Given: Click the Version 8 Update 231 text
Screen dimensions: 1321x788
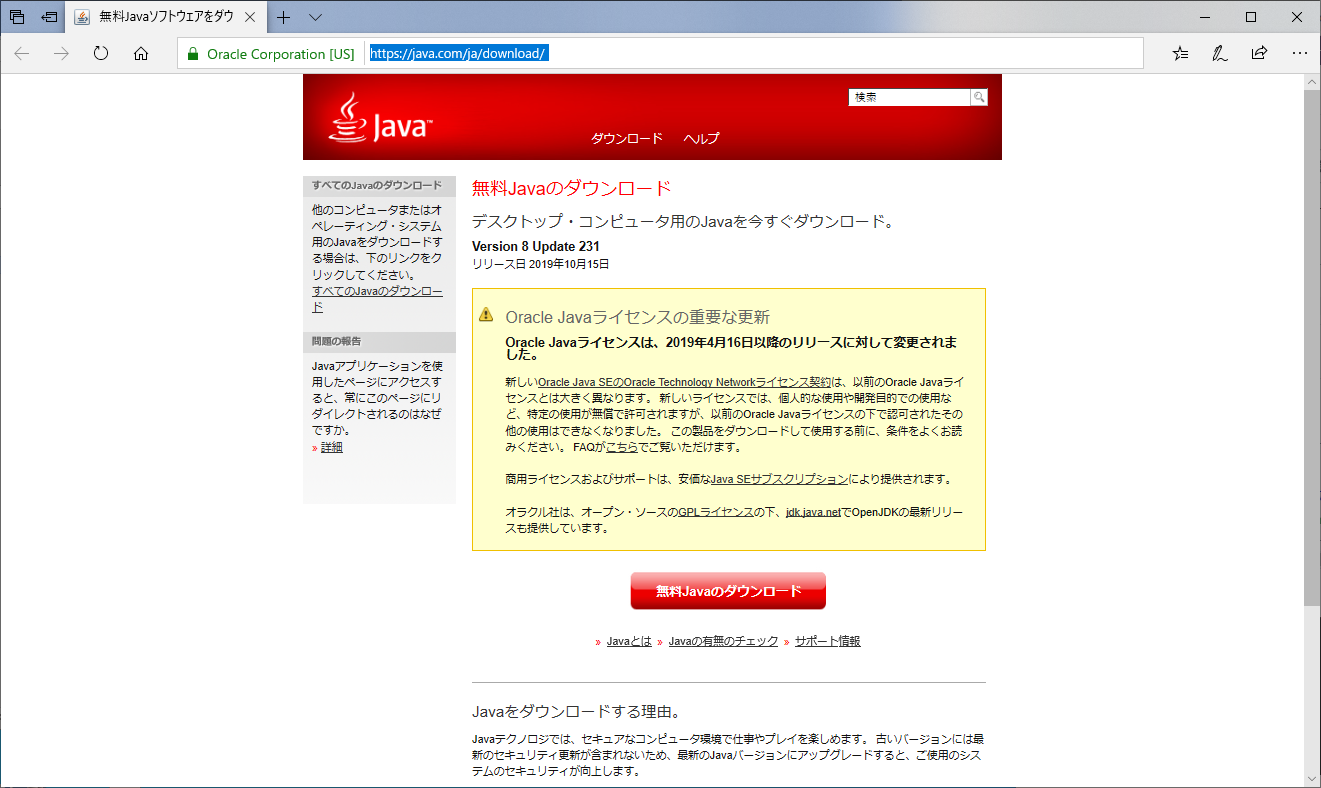Looking at the screenshot, I should 536,247.
